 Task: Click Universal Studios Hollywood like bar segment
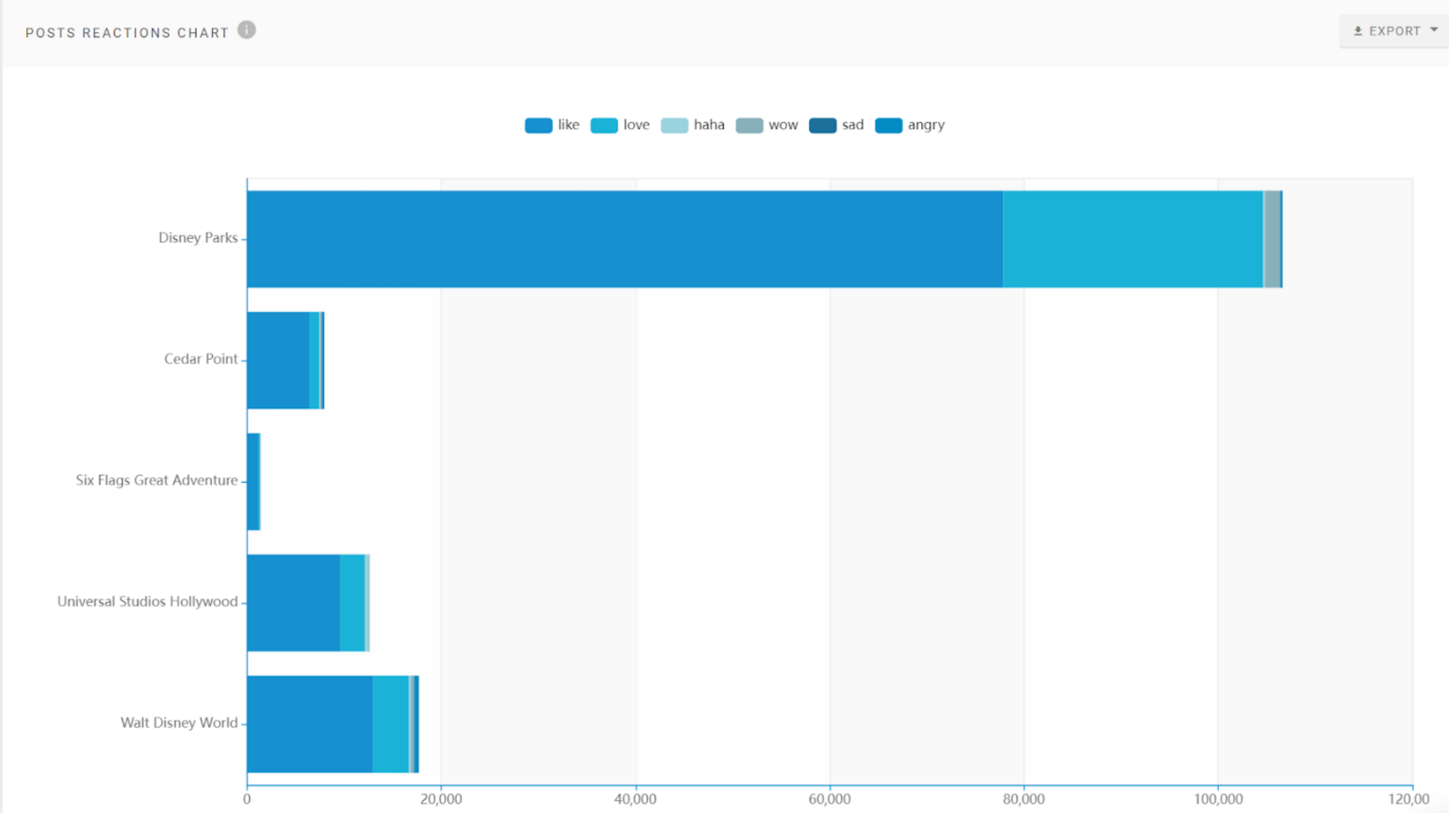tap(293, 603)
